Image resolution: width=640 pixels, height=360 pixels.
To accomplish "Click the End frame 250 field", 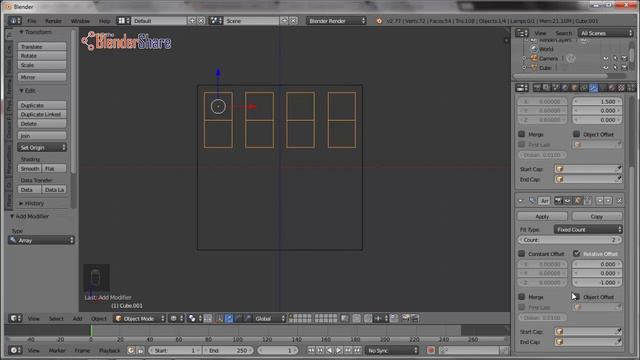I will 228,350.
